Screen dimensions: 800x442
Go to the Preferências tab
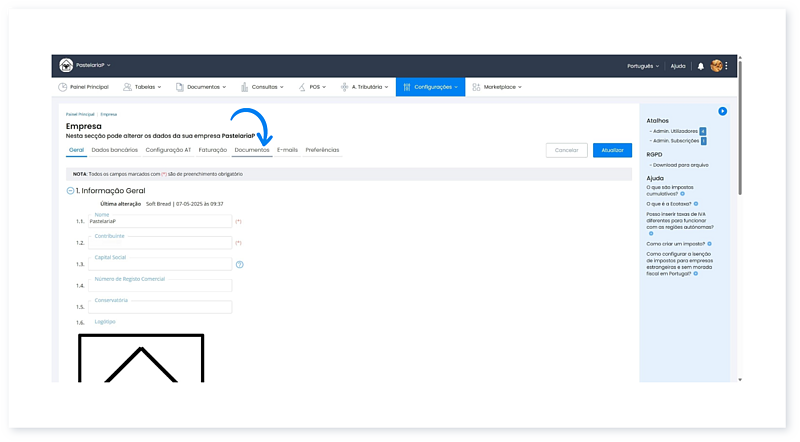click(x=322, y=150)
